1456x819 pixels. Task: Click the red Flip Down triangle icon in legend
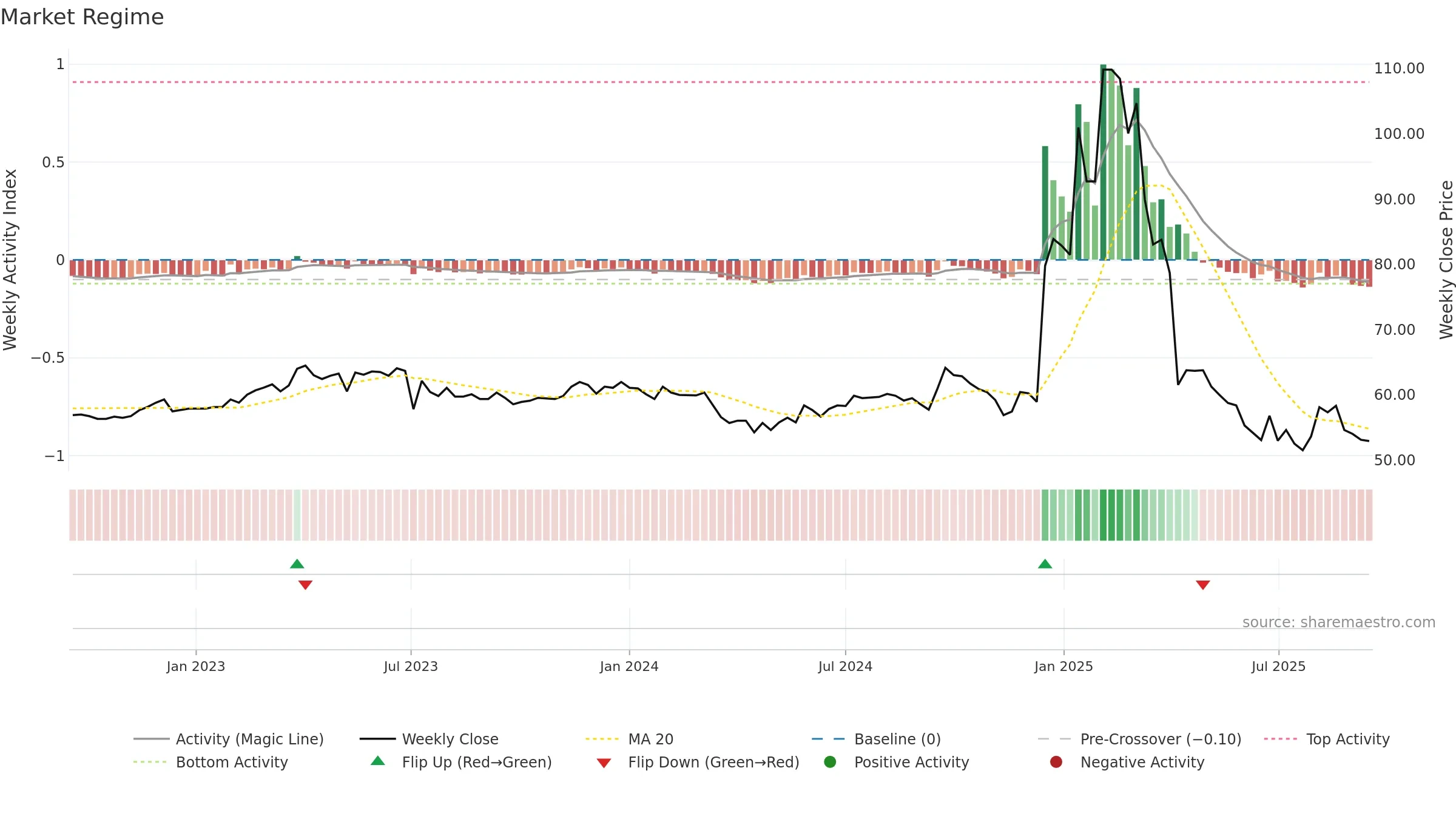604,763
